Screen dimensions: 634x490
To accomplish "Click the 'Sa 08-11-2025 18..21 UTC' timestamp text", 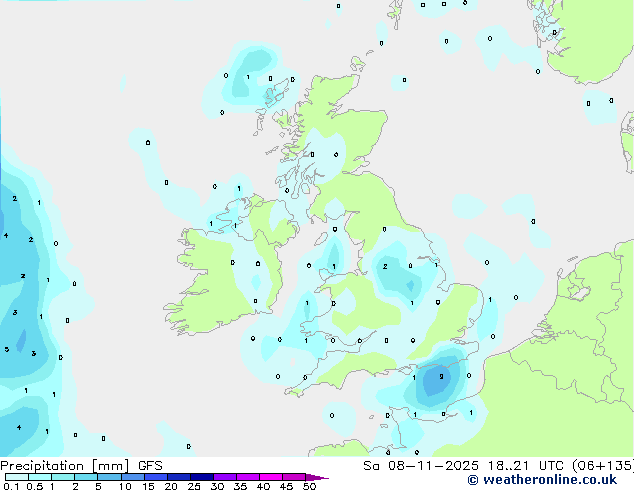I will point(463,466).
